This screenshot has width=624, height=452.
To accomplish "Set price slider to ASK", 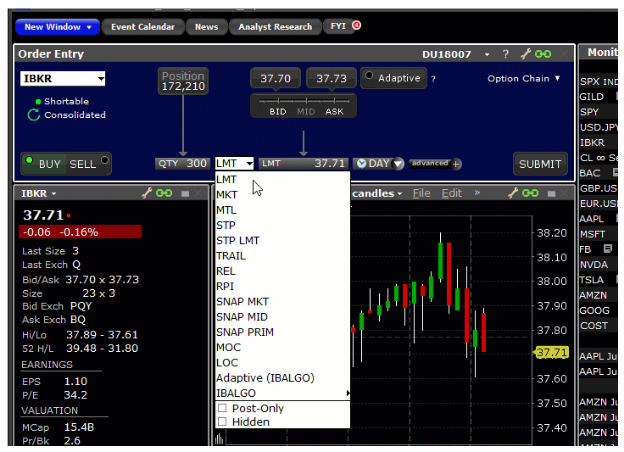I will [334, 111].
